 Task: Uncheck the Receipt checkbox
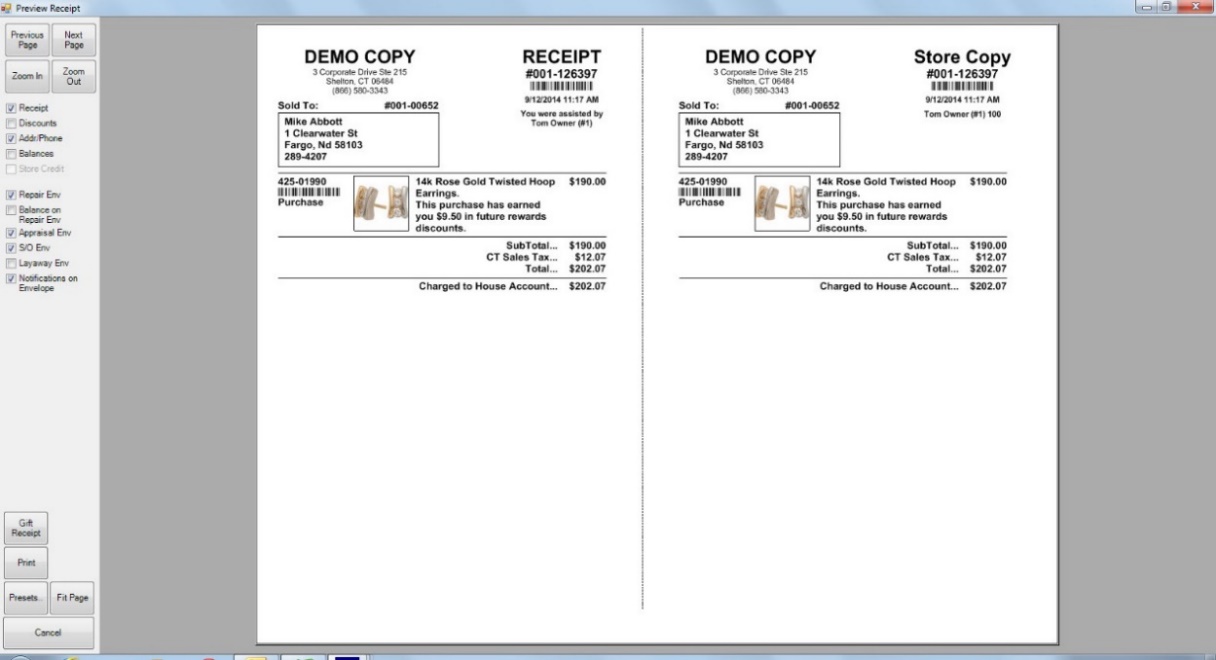click(11, 108)
